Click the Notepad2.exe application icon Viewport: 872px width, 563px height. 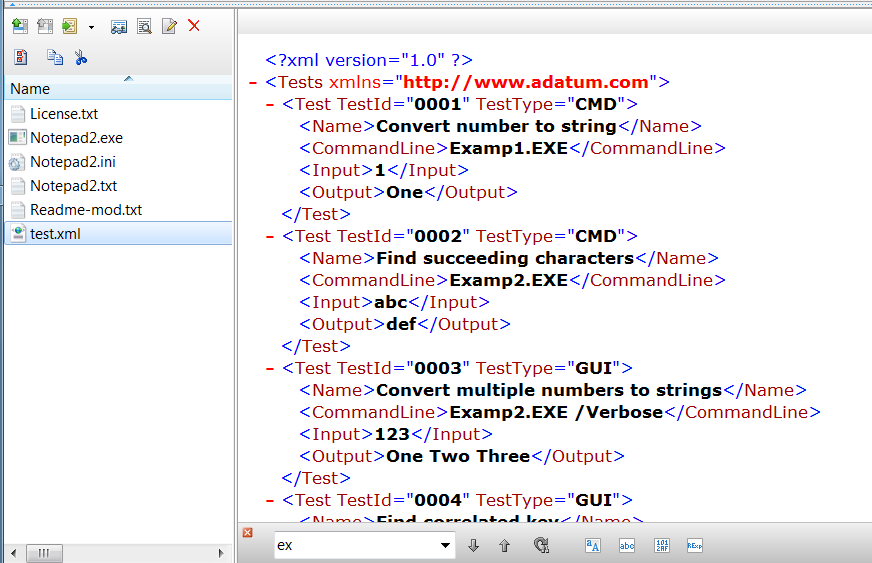click(x=18, y=137)
